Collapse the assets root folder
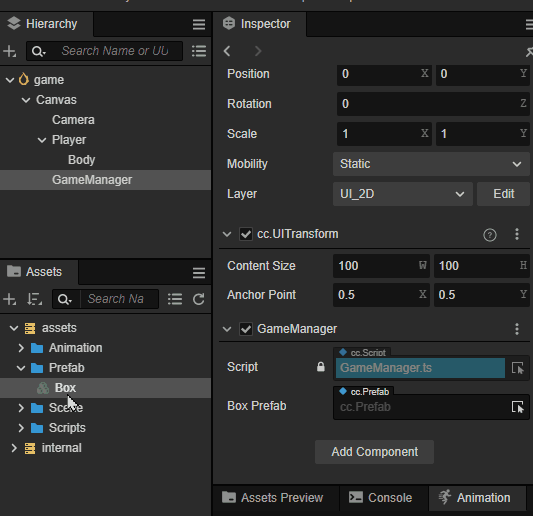 coord(14,328)
